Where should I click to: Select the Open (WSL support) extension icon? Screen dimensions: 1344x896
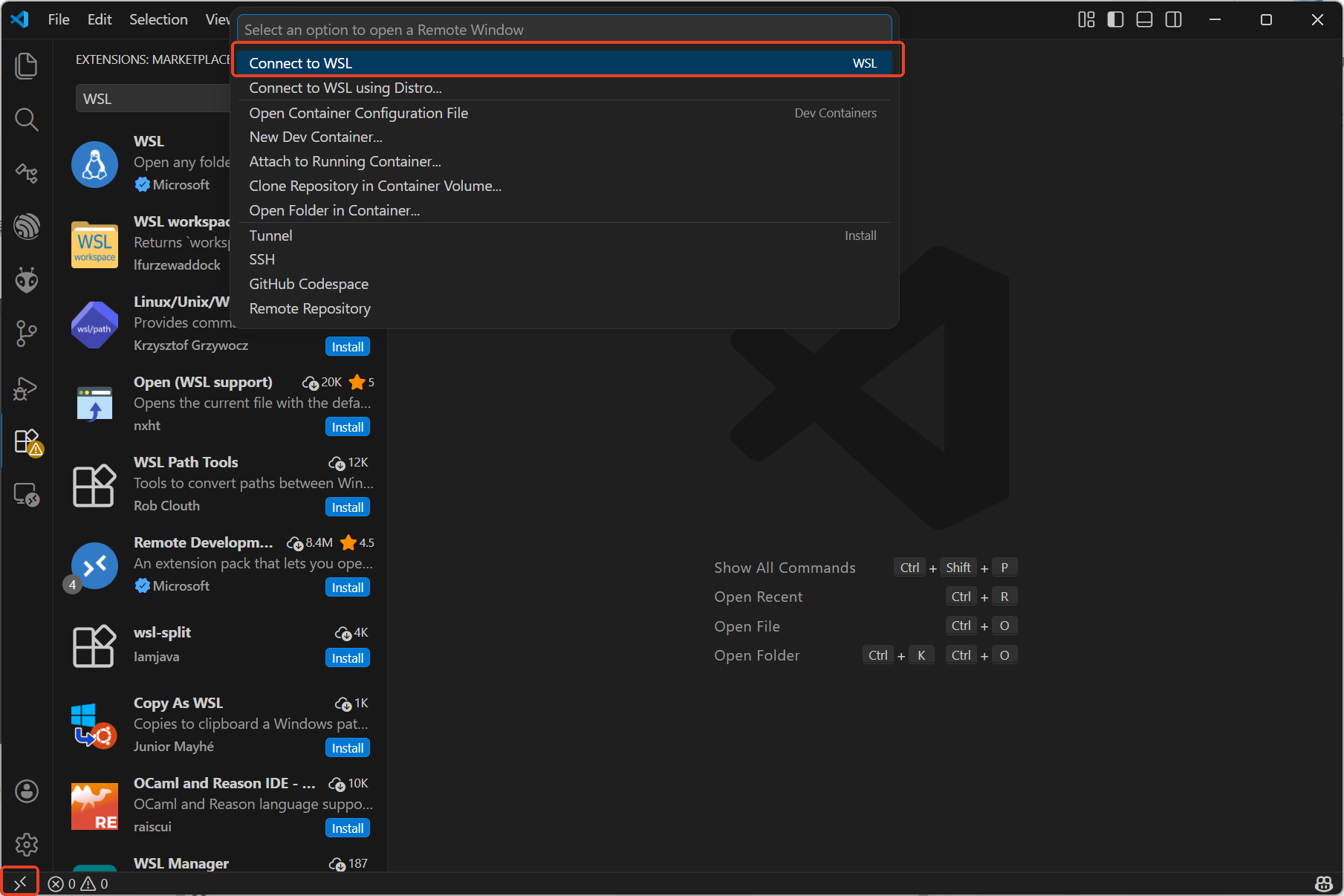[x=94, y=405]
